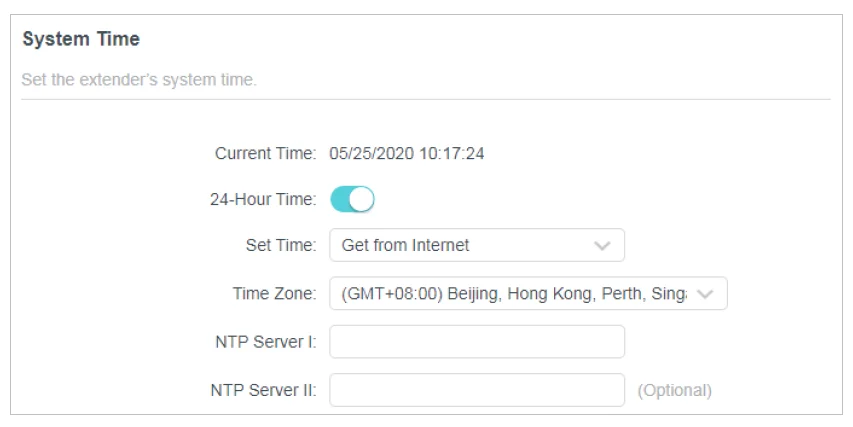
Task: Click the (Optional) hint text
Action: pyautogui.click(x=674, y=390)
